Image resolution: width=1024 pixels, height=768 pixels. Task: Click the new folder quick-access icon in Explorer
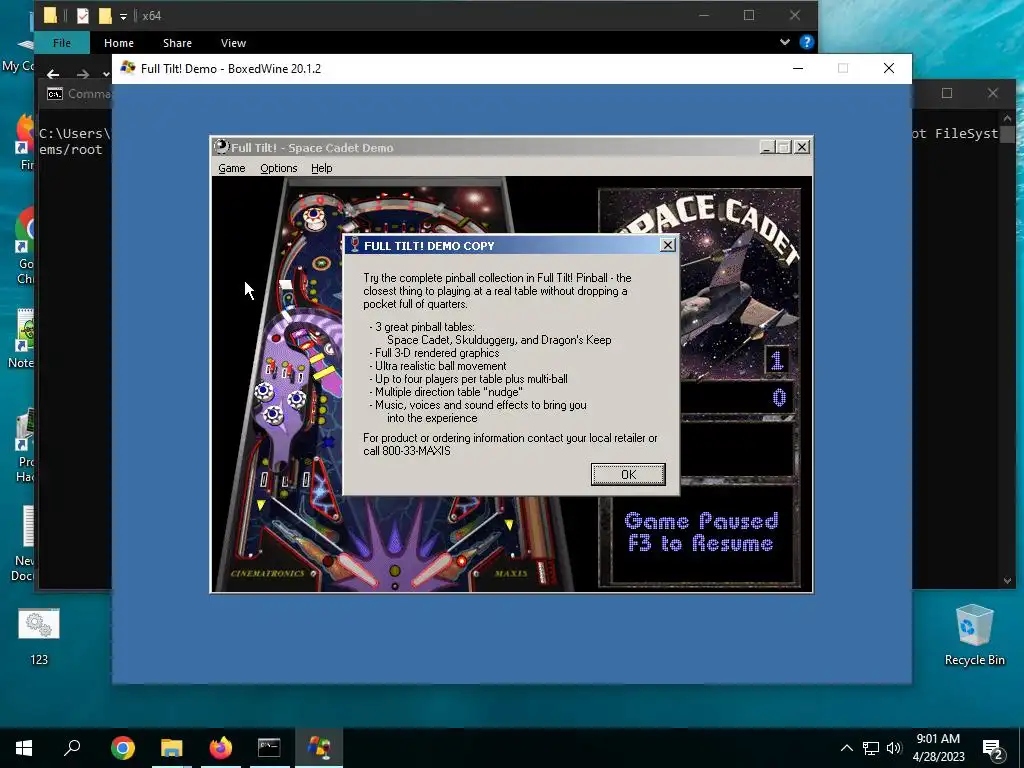click(105, 16)
